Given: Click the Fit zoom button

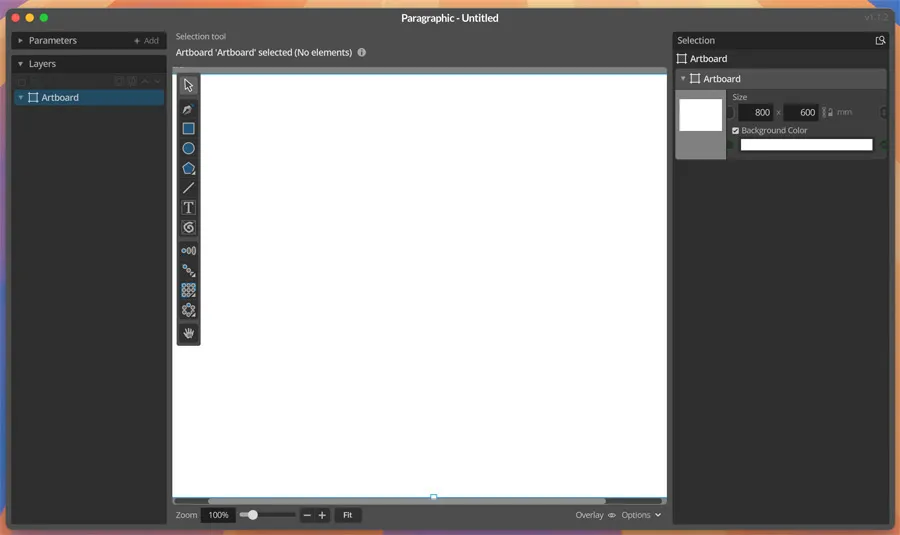Looking at the screenshot, I should [347, 515].
